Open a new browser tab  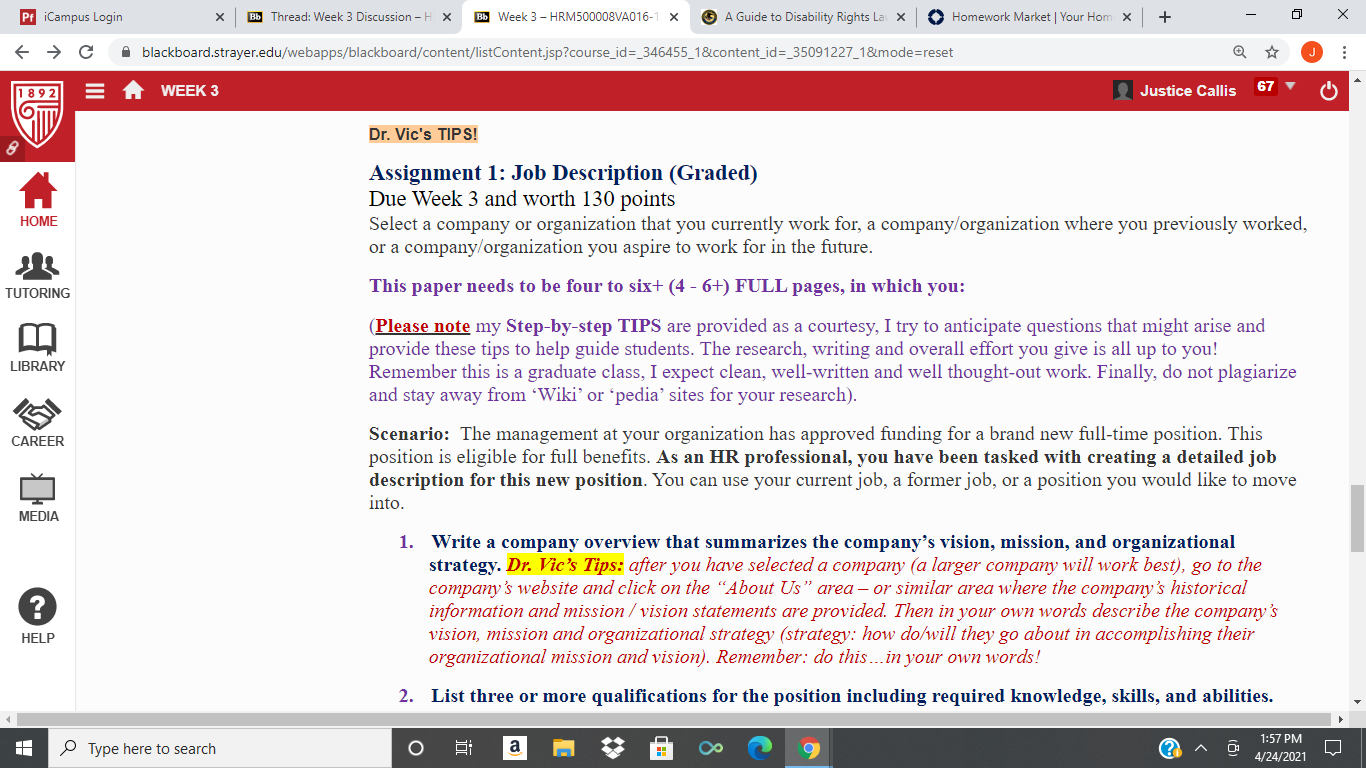pyautogui.click(x=1165, y=17)
